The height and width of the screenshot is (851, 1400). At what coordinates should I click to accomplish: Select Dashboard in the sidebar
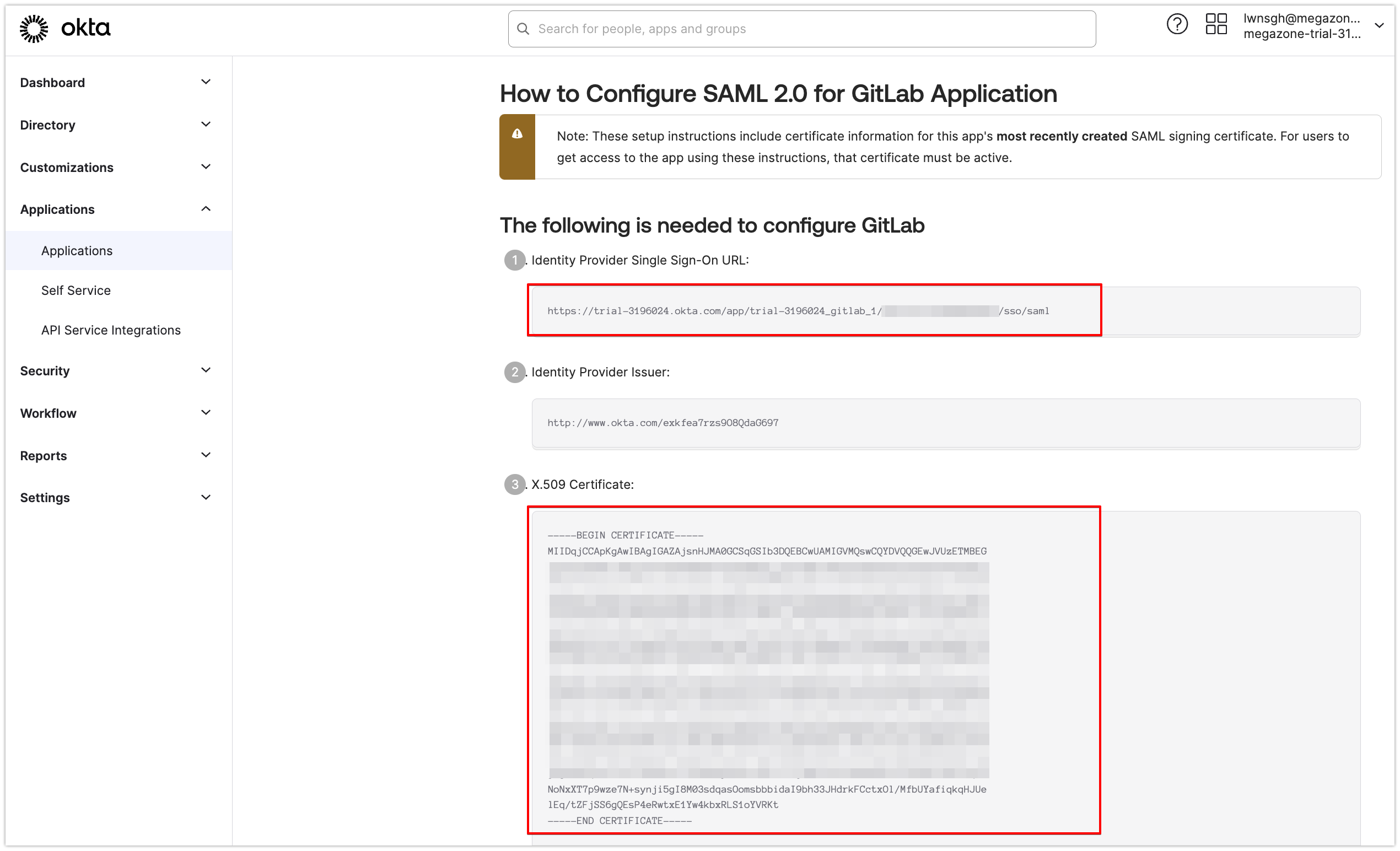tap(52, 83)
